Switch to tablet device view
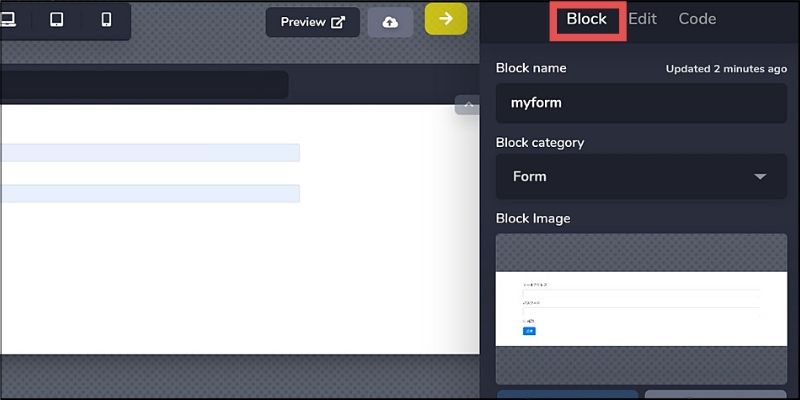 click(56, 20)
